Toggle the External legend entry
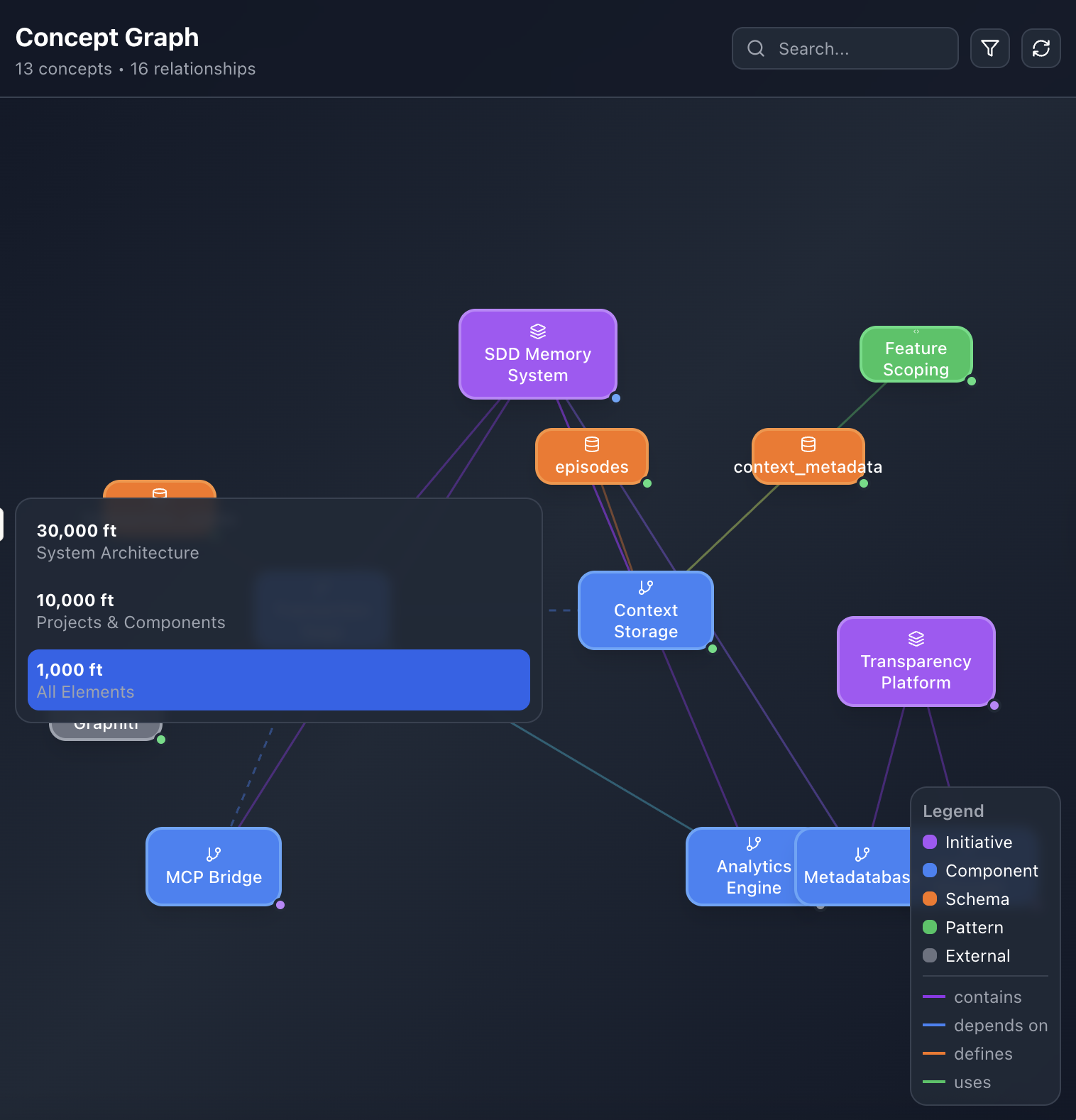The image size is (1076, 1120). 977,955
